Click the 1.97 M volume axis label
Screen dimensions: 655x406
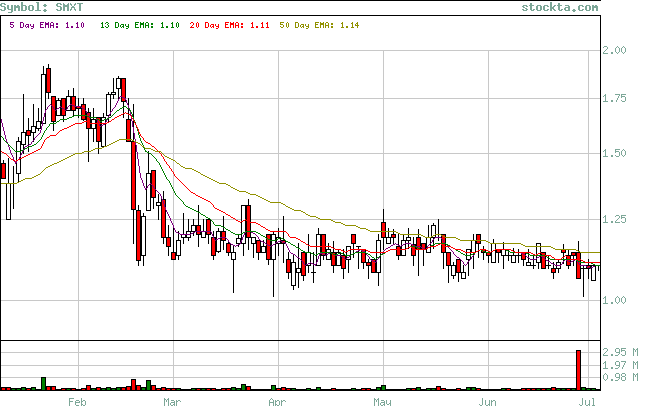pyautogui.click(x=620, y=365)
